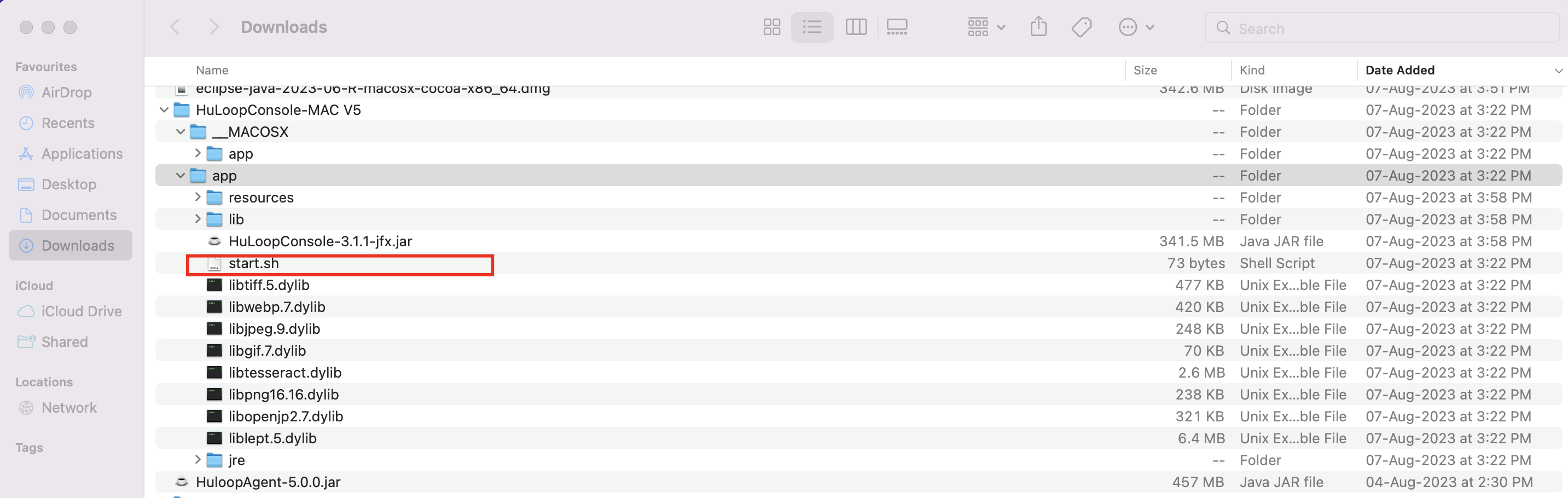
Task: Sort by Date Added column header
Action: [1399, 71]
